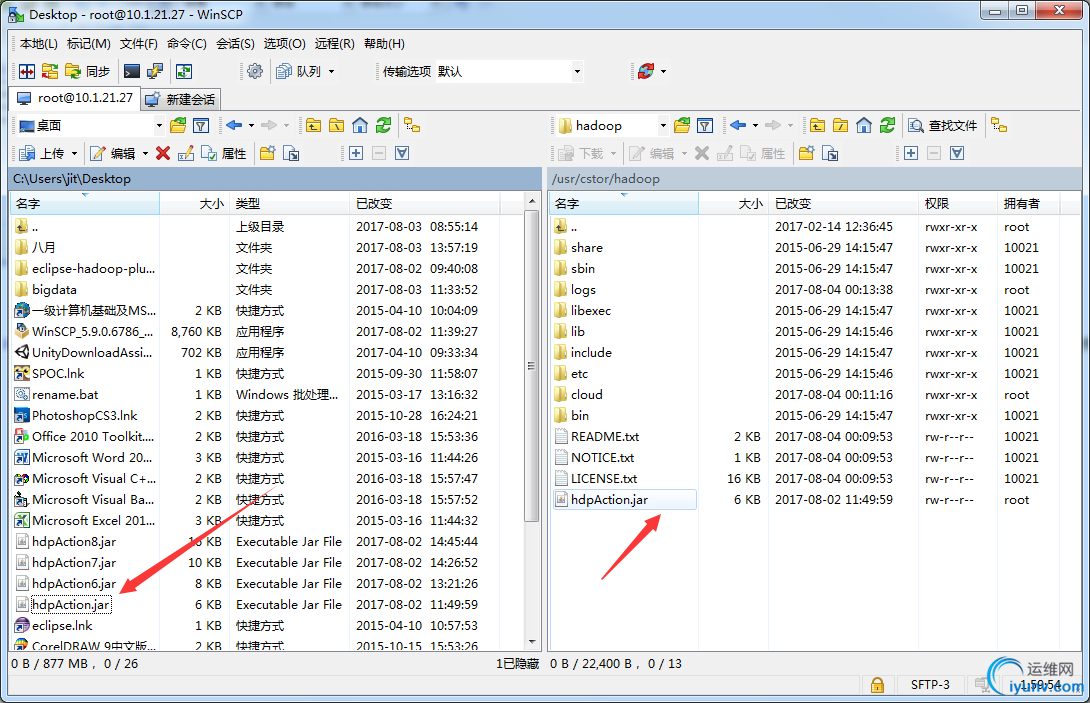Expand the 队列 queue dropdown arrow
This screenshot has width=1090, height=703.
tap(332, 71)
